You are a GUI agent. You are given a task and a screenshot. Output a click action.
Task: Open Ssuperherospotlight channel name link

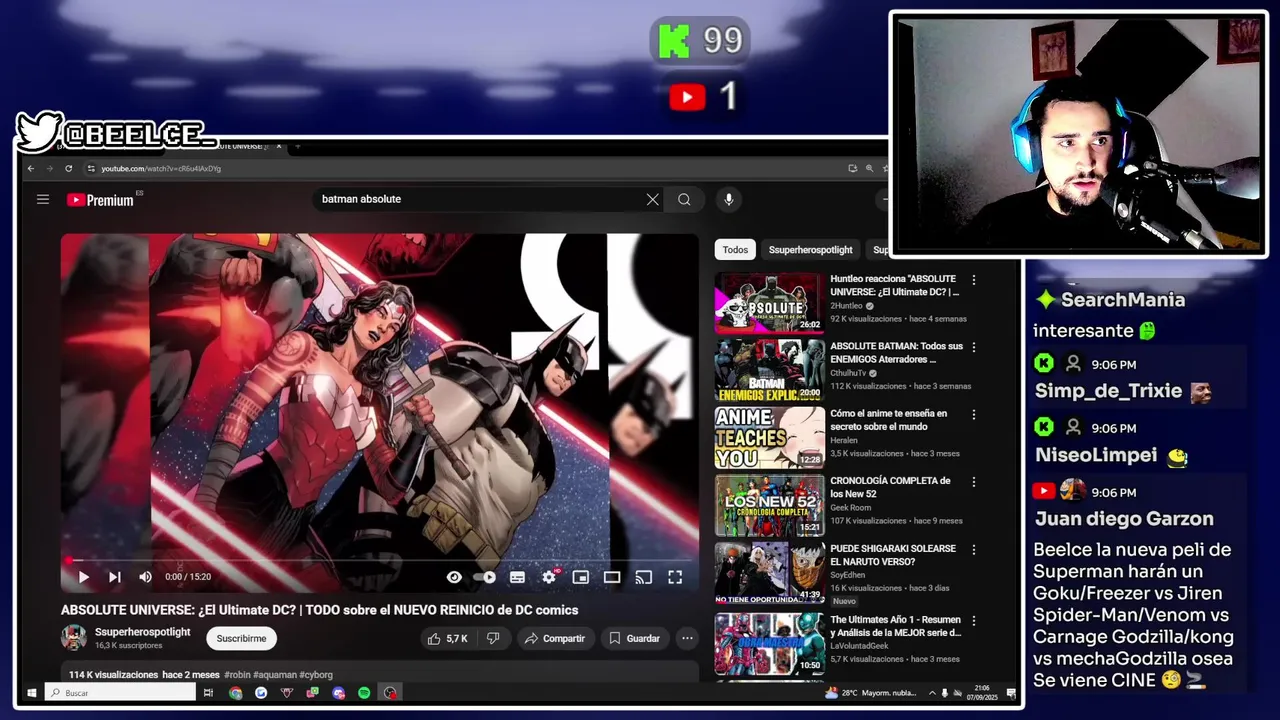[143, 632]
